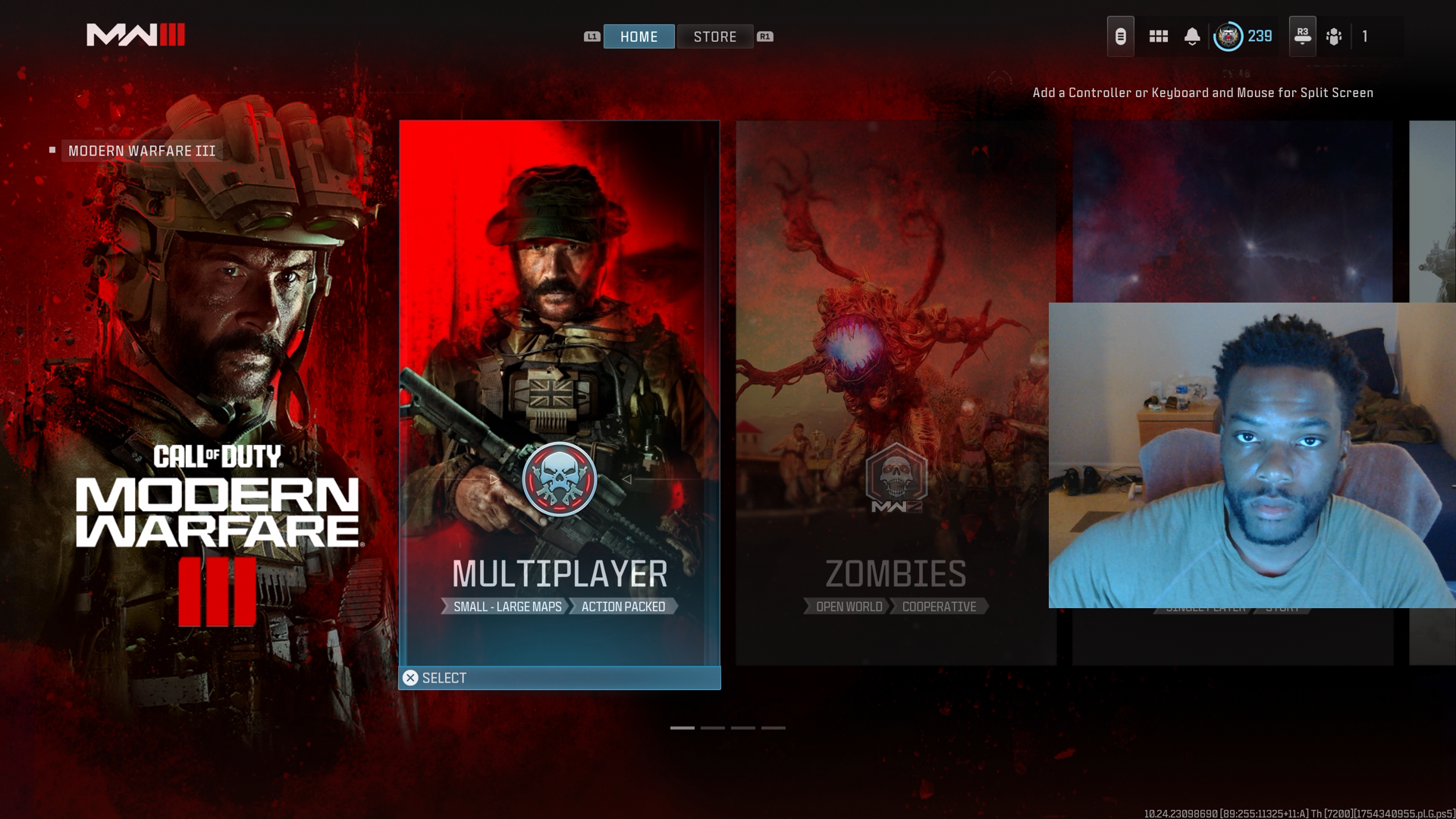Open player rank emblem profile
This screenshot has width=1456, height=819.
pos(1228,36)
